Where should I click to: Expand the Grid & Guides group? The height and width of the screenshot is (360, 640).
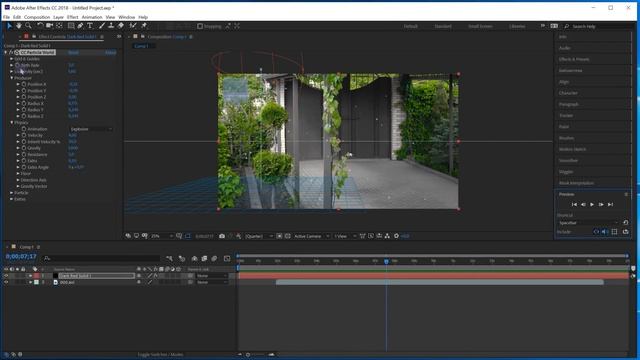(x=11, y=59)
